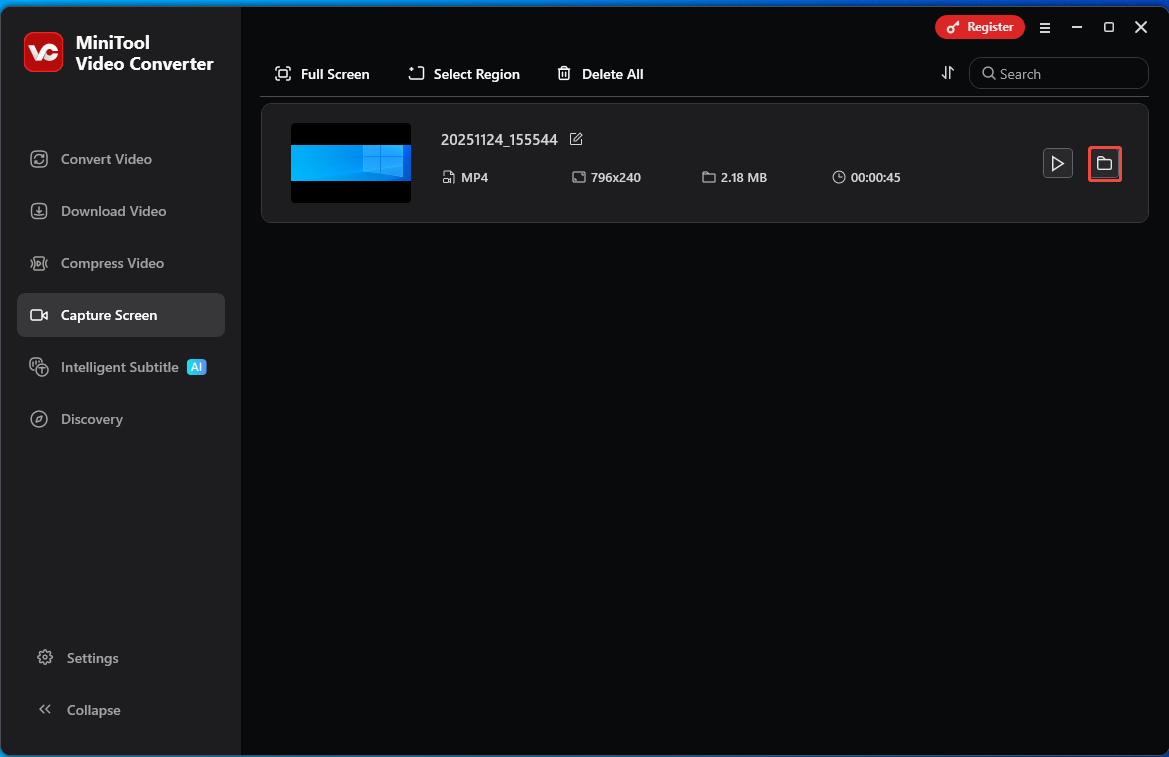The width and height of the screenshot is (1169, 757).
Task: Rename the 20251124_155544 recording
Action: coord(576,139)
